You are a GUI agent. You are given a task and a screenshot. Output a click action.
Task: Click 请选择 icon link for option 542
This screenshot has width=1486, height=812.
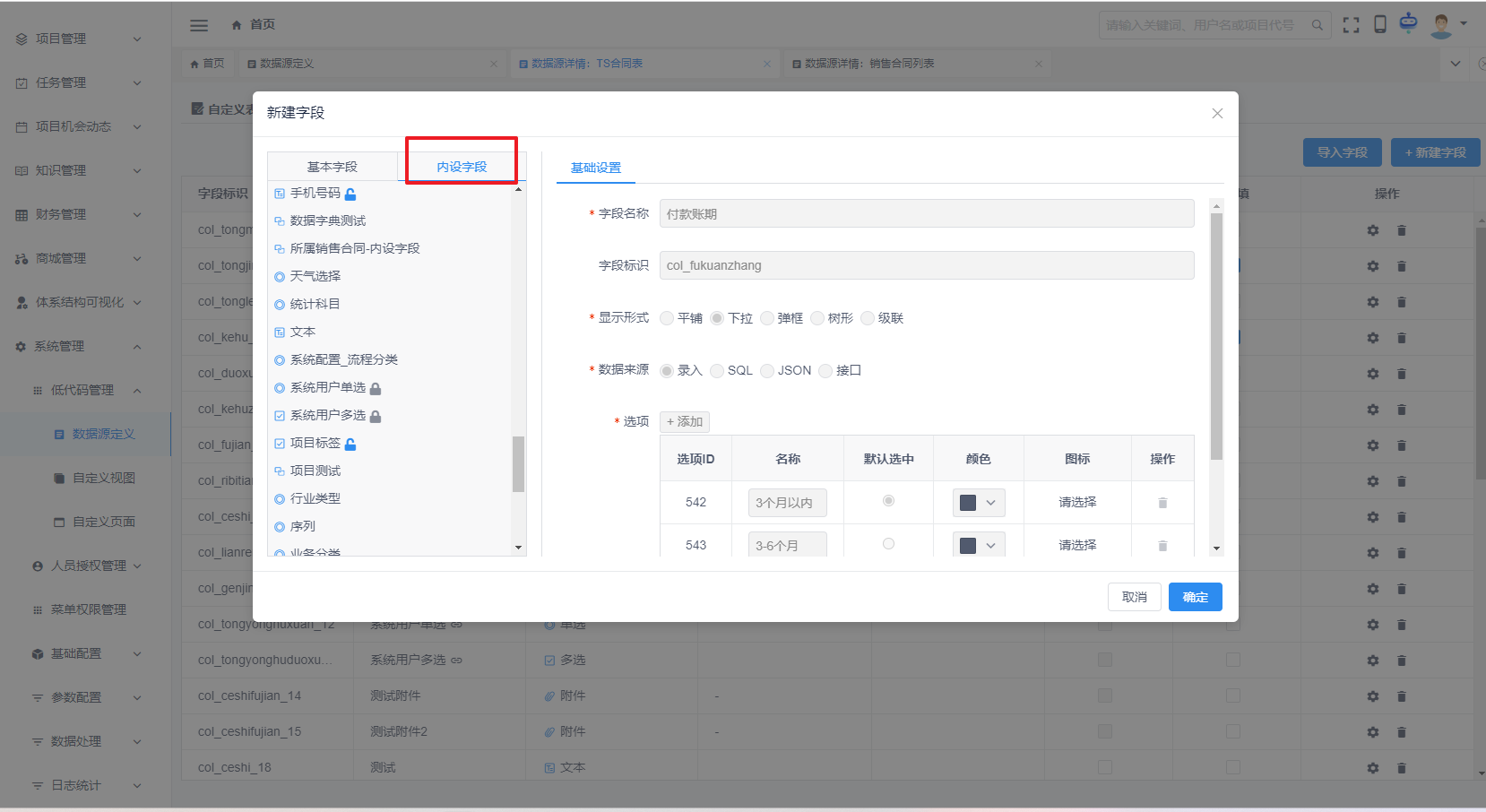1077,503
